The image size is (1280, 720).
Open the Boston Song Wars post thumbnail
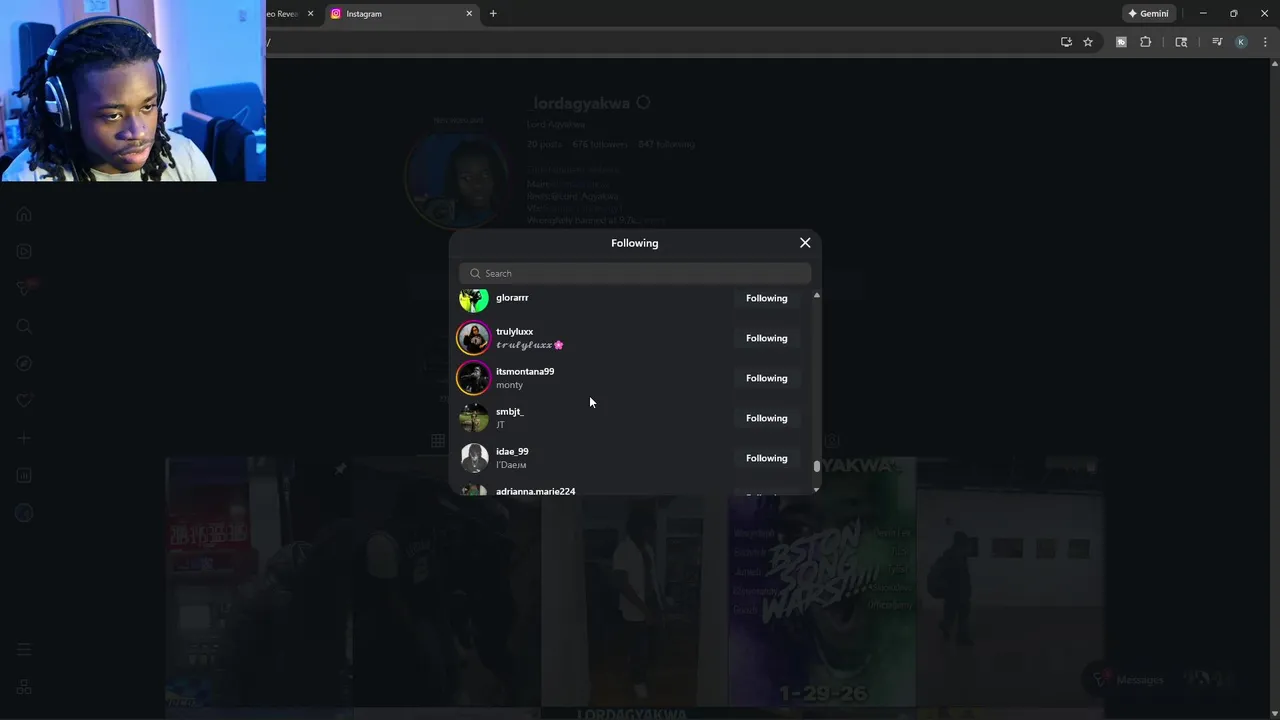822,582
